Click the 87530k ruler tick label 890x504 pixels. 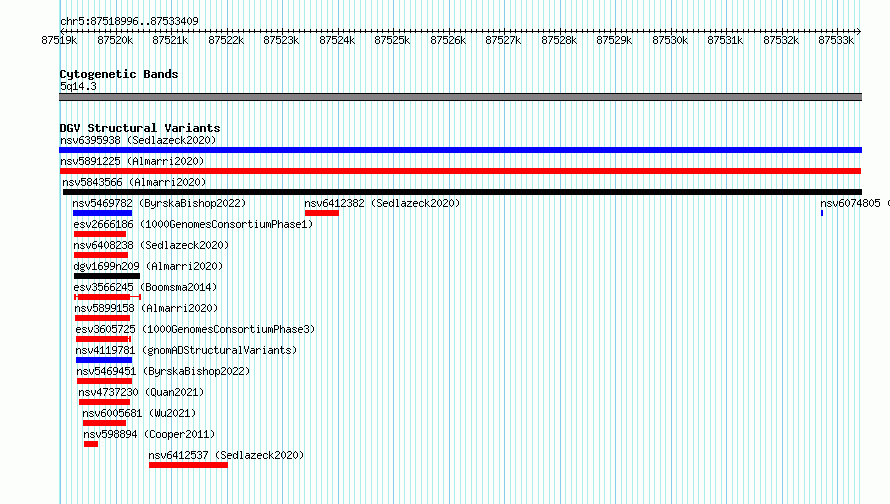pyautogui.click(x=670, y=40)
